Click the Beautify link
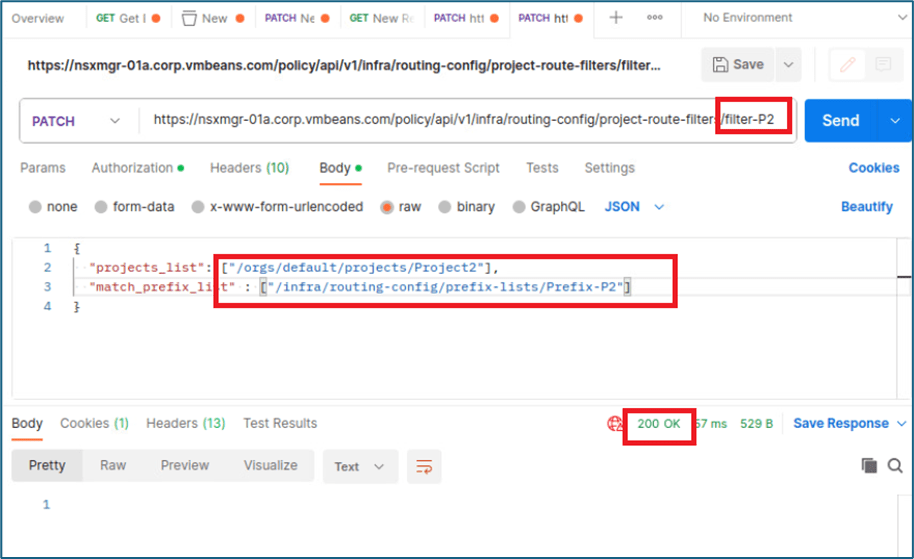Viewport: 914px width, 559px height. [x=866, y=207]
